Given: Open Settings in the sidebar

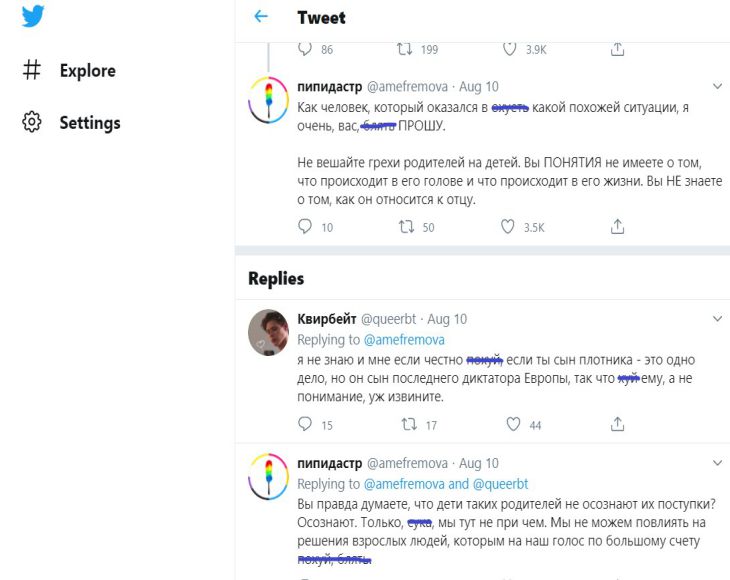Looking at the screenshot, I should pyautogui.click(x=89, y=123).
